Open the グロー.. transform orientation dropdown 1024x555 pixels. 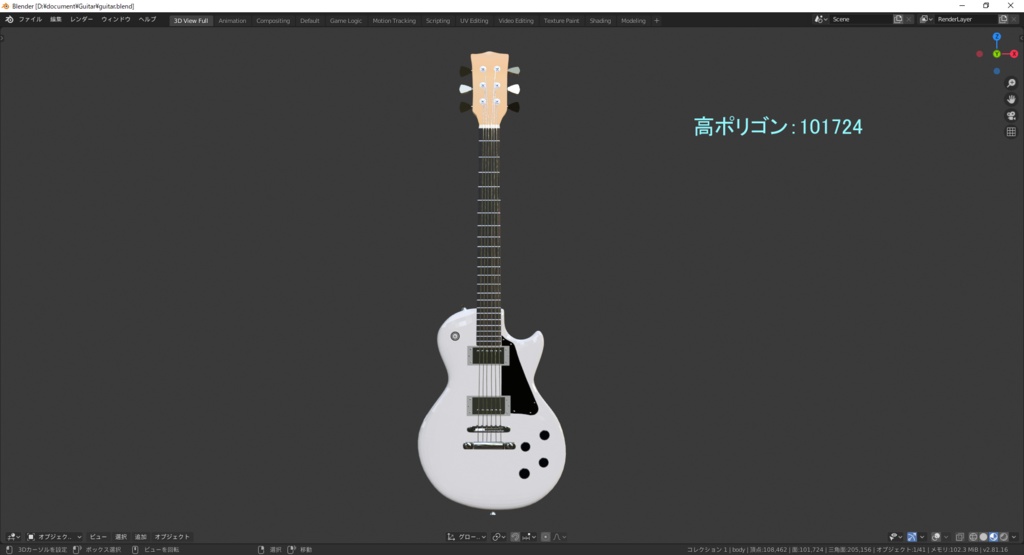pyautogui.click(x=467, y=537)
